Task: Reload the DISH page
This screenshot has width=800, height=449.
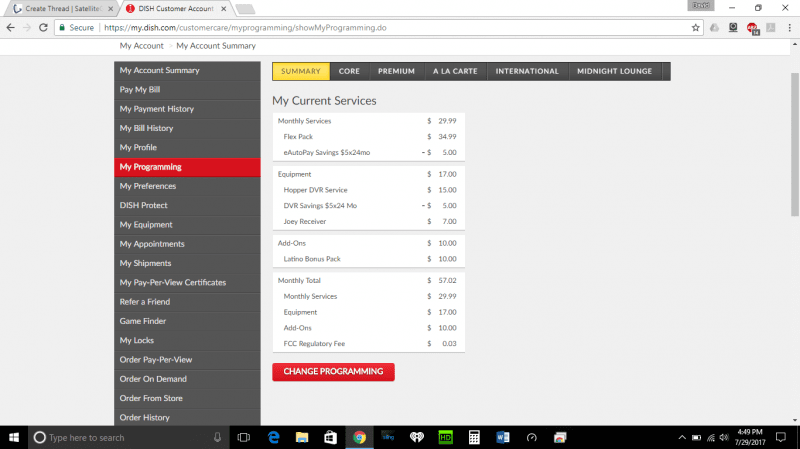Action: tap(44, 27)
